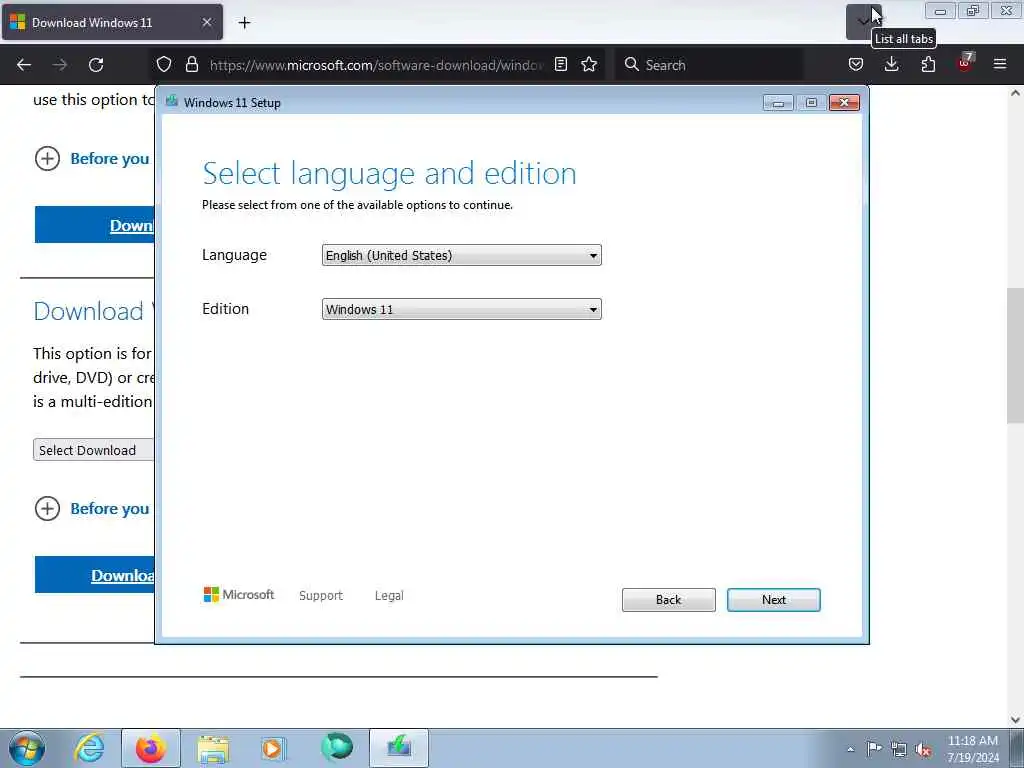Click the site security padlock icon
This screenshot has height=768, width=1024.
[191, 64]
